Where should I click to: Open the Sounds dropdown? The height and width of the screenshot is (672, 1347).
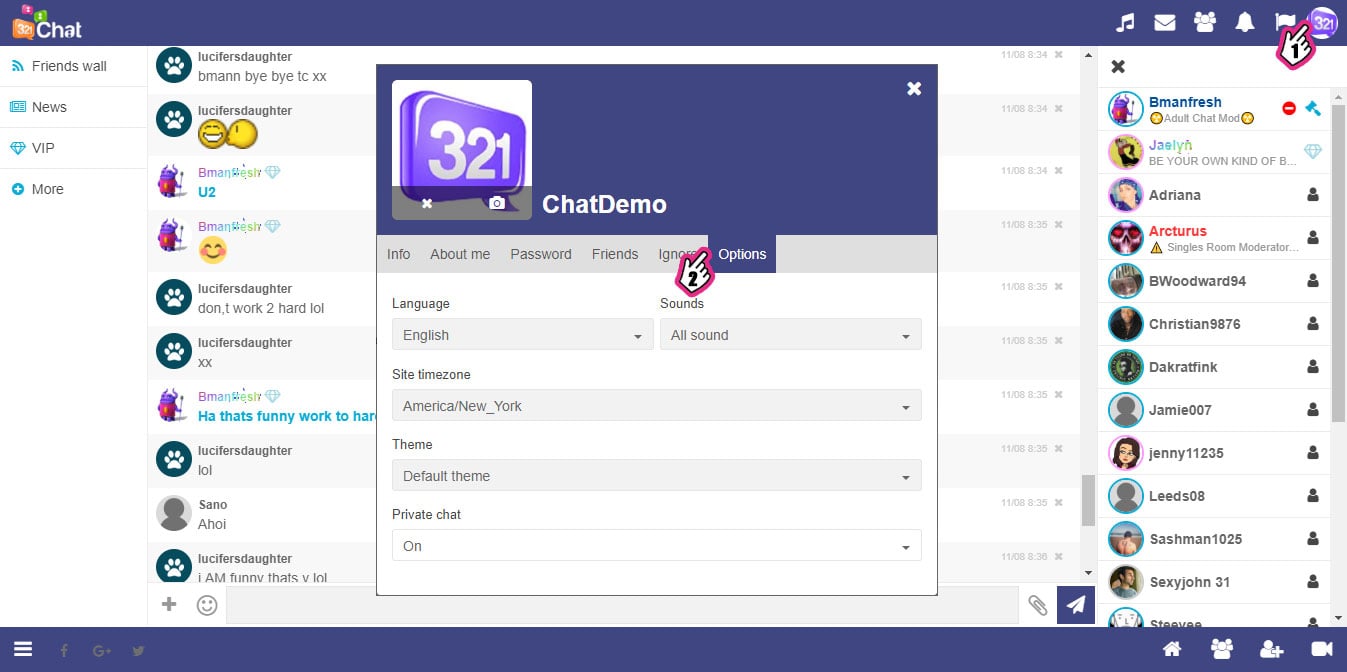coord(790,334)
